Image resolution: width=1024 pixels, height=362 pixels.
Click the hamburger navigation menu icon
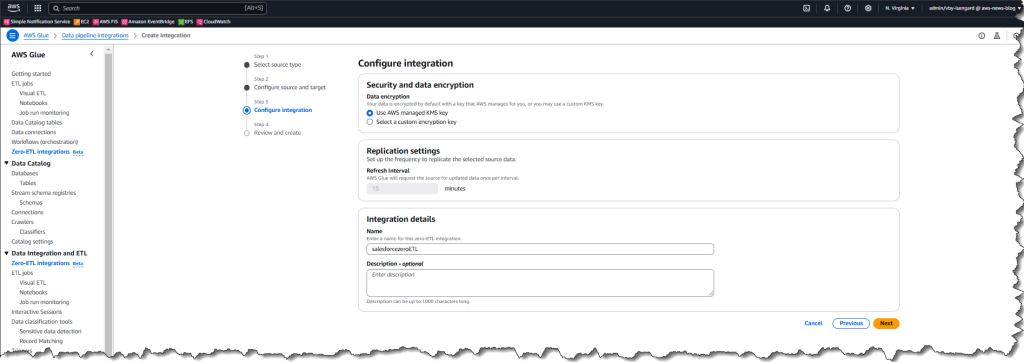12,35
